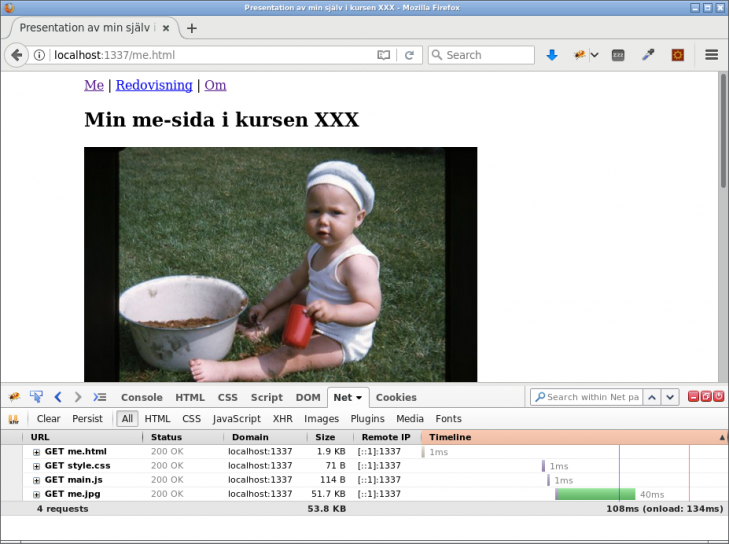The image size is (729, 544).
Task: Click the me.jpg green timeline bar
Action: pyautogui.click(x=595, y=494)
